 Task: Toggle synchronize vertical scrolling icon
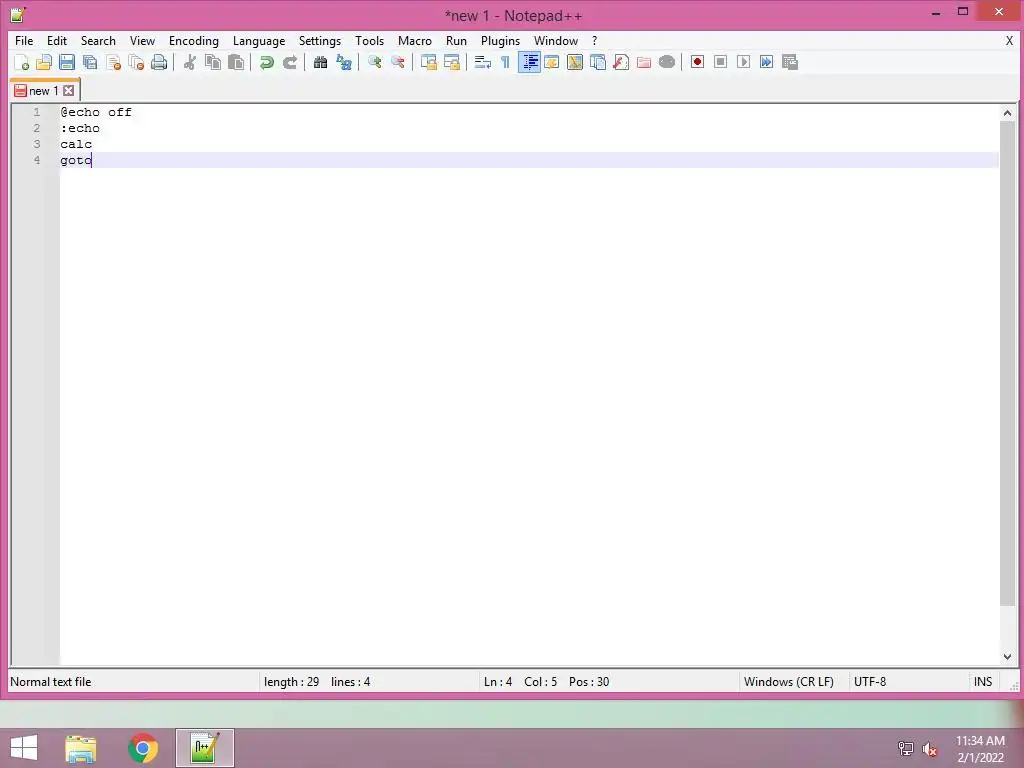pos(428,62)
